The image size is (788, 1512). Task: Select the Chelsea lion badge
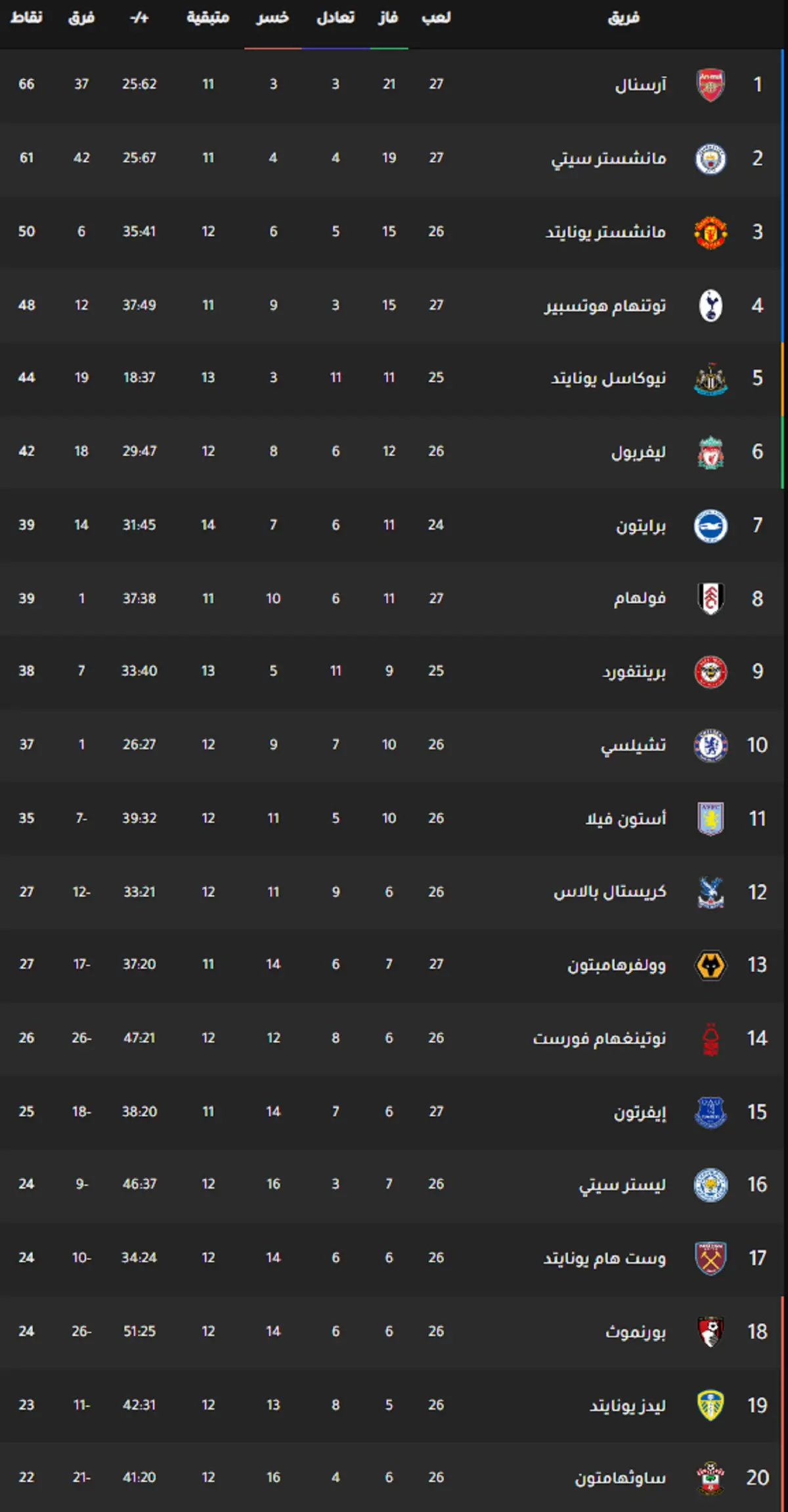pos(711,745)
